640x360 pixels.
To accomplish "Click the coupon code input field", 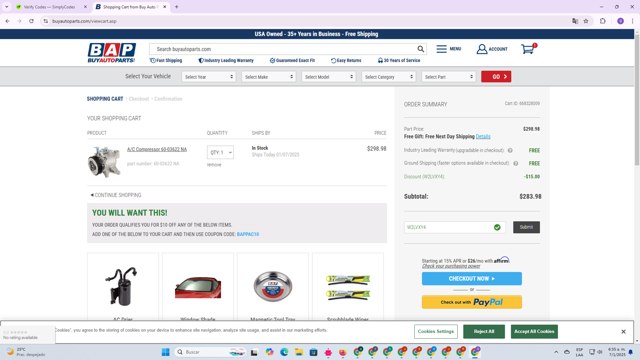I will pyautogui.click(x=454, y=227).
